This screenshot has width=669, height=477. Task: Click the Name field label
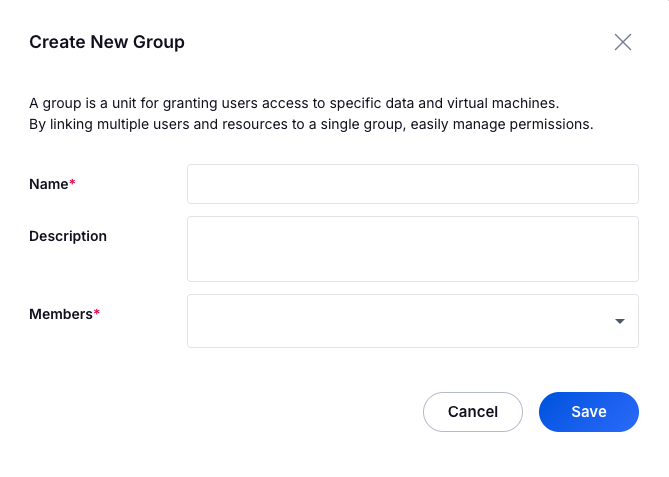click(x=48, y=184)
